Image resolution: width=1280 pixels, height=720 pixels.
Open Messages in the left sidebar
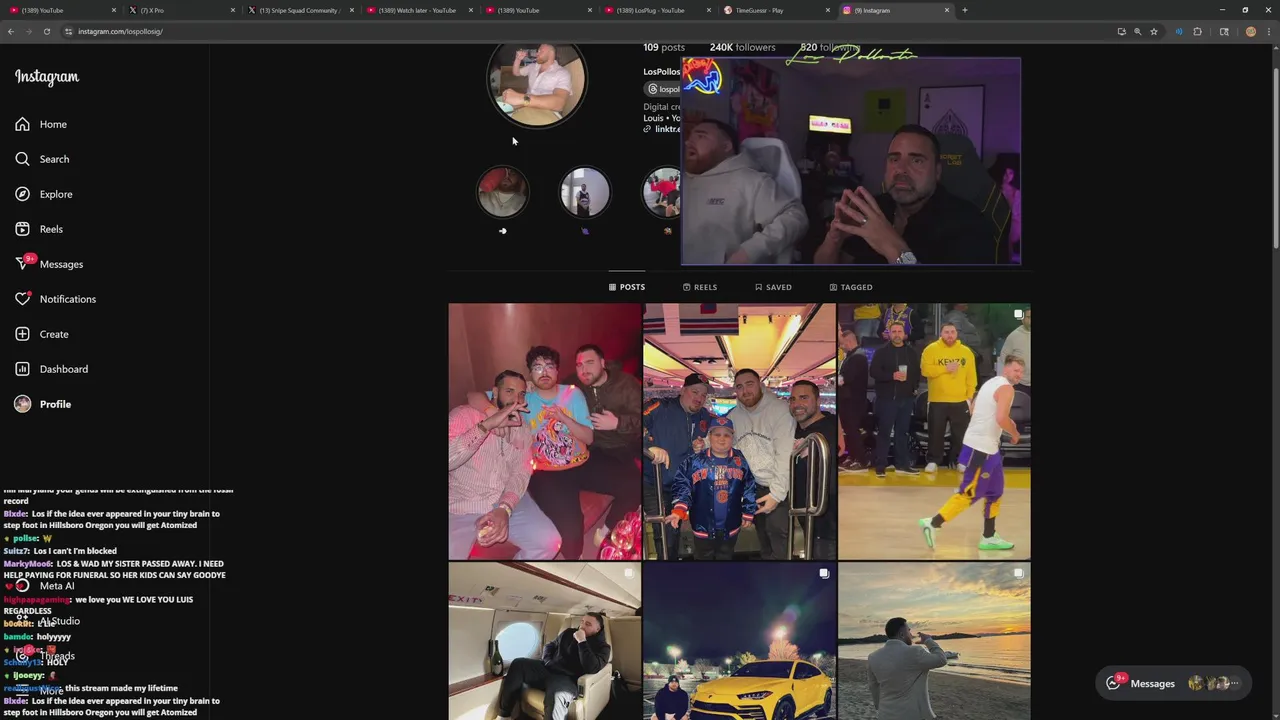(x=49, y=264)
